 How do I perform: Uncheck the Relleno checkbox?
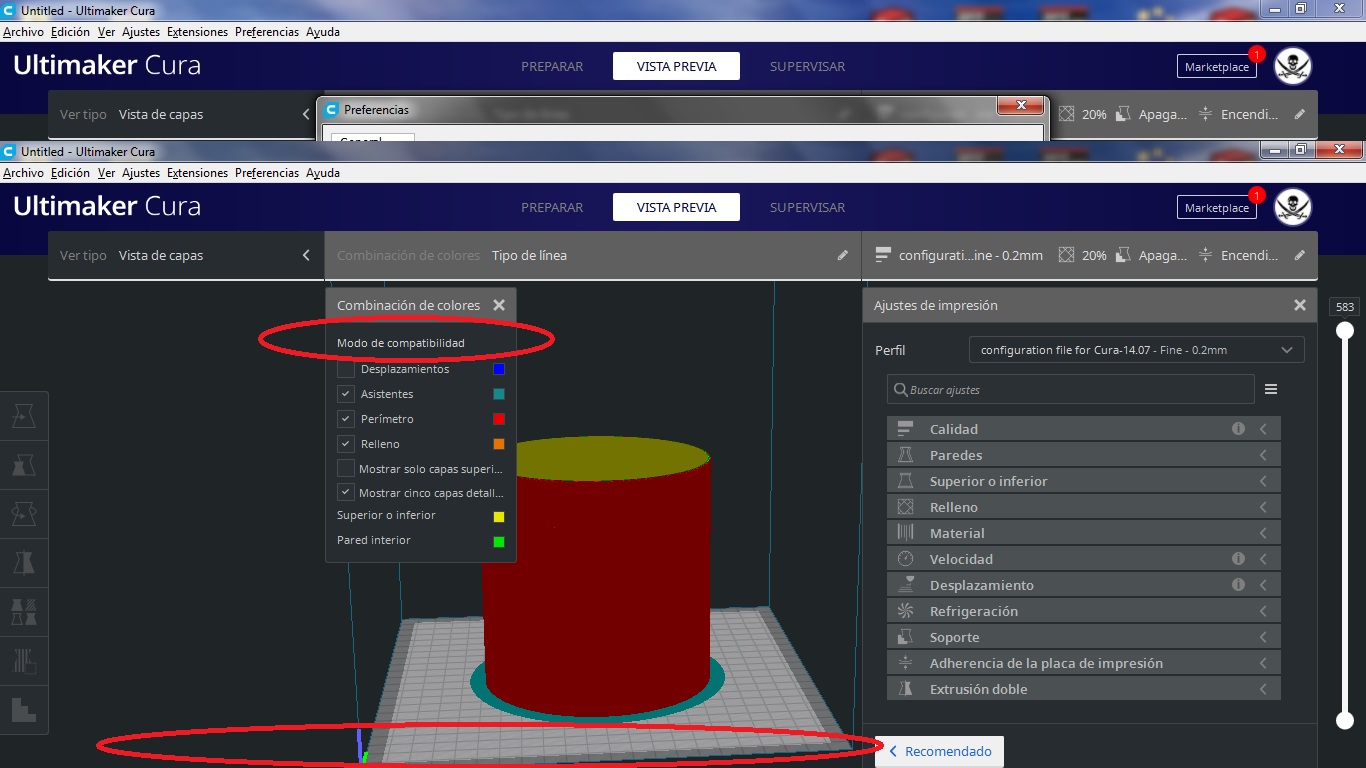pyautogui.click(x=345, y=443)
